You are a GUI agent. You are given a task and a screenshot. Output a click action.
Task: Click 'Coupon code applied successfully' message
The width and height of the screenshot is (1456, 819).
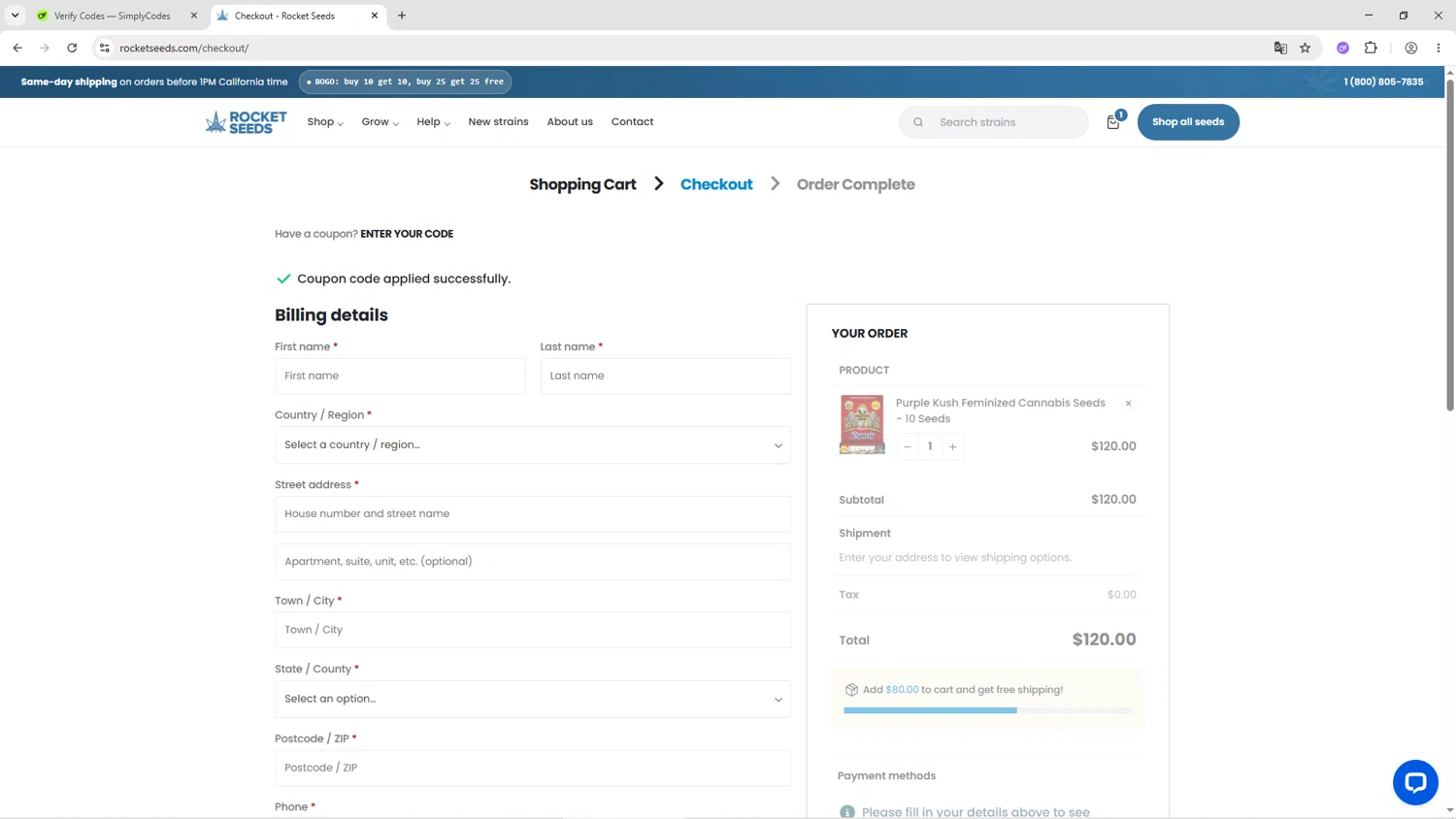click(x=404, y=279)
